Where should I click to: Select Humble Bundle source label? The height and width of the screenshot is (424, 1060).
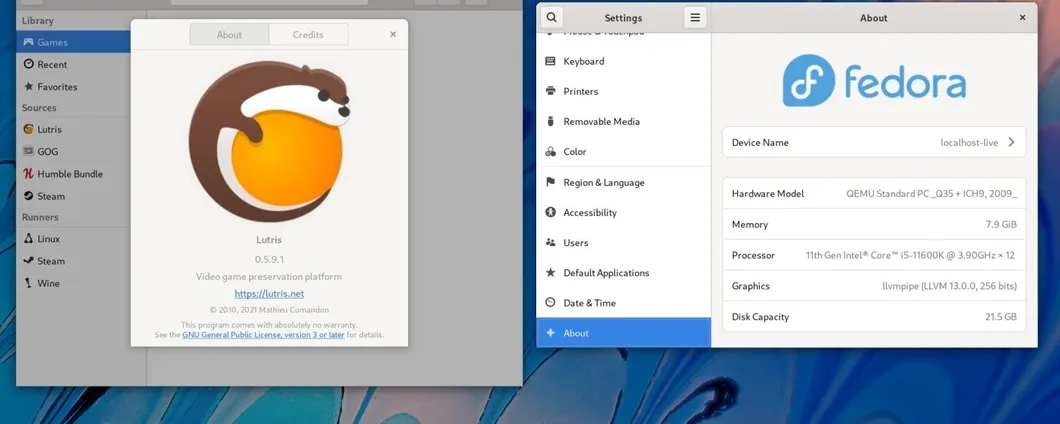pos(70,174)
